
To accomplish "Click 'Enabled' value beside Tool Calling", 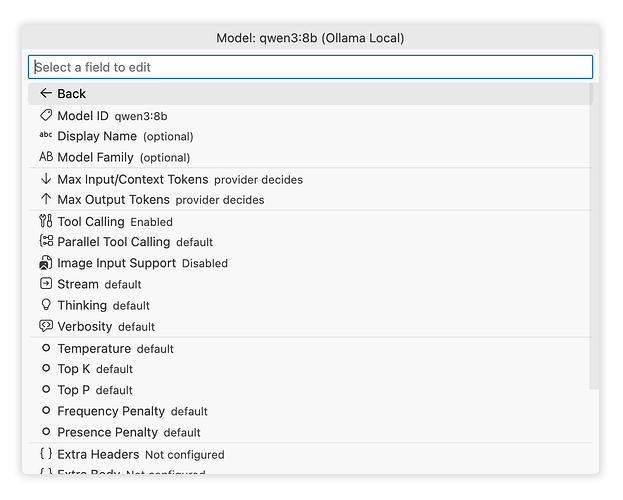I will [x=151, y=222].
